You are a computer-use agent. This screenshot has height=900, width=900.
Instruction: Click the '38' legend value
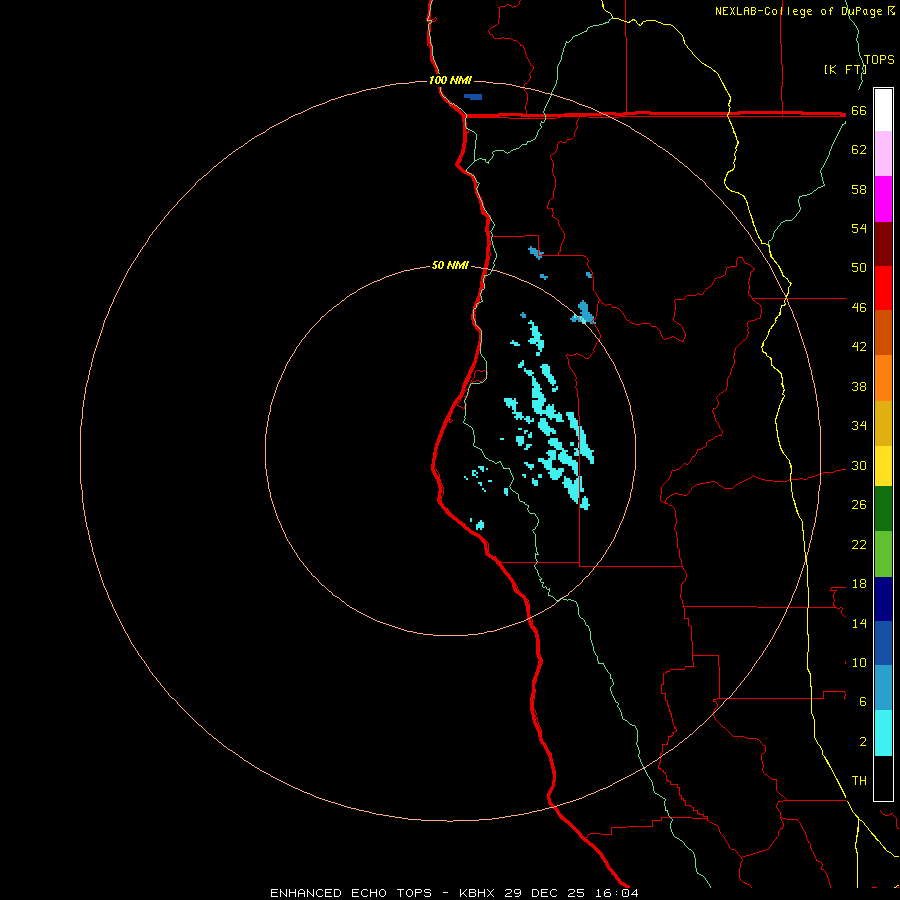[x=859, y=386]
